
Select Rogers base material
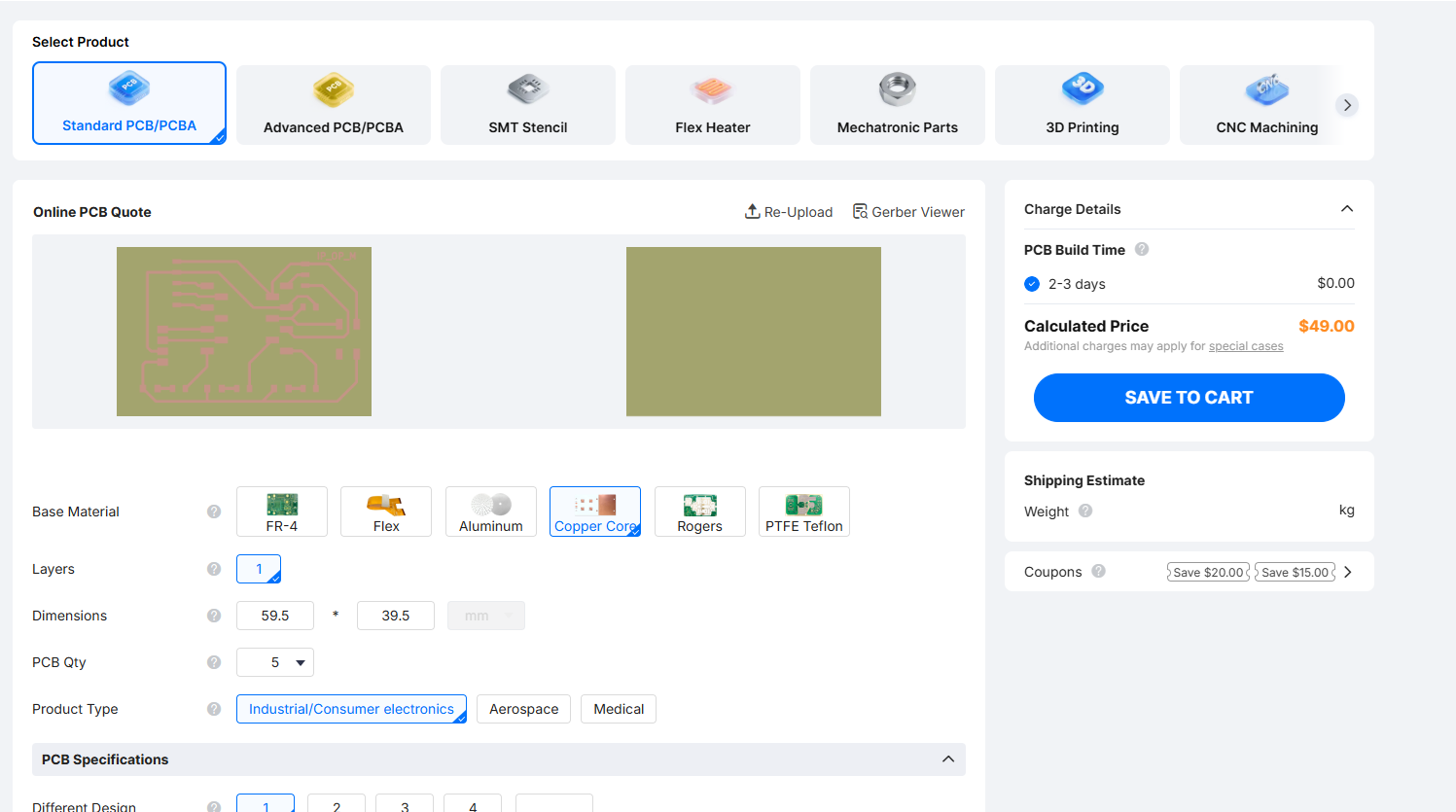pyautogui.click(x=700, y=512)
